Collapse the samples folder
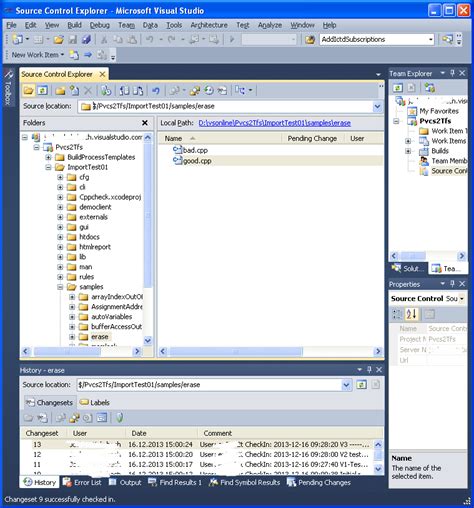Screen dimensions: 474x508 pyautogui.click(x=60, y=287)
